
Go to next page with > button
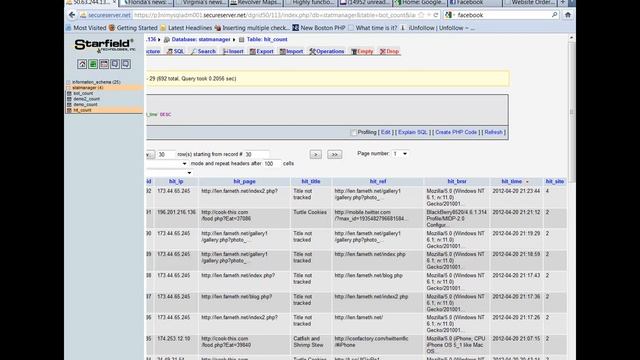click(x=316, y=154)
